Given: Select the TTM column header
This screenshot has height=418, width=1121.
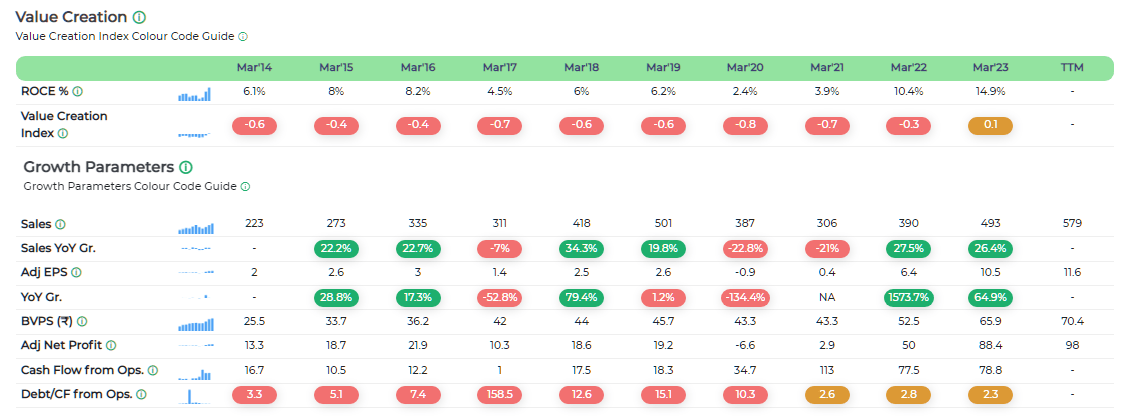Looking at the screenshot, I should (x=1072, y=68).
